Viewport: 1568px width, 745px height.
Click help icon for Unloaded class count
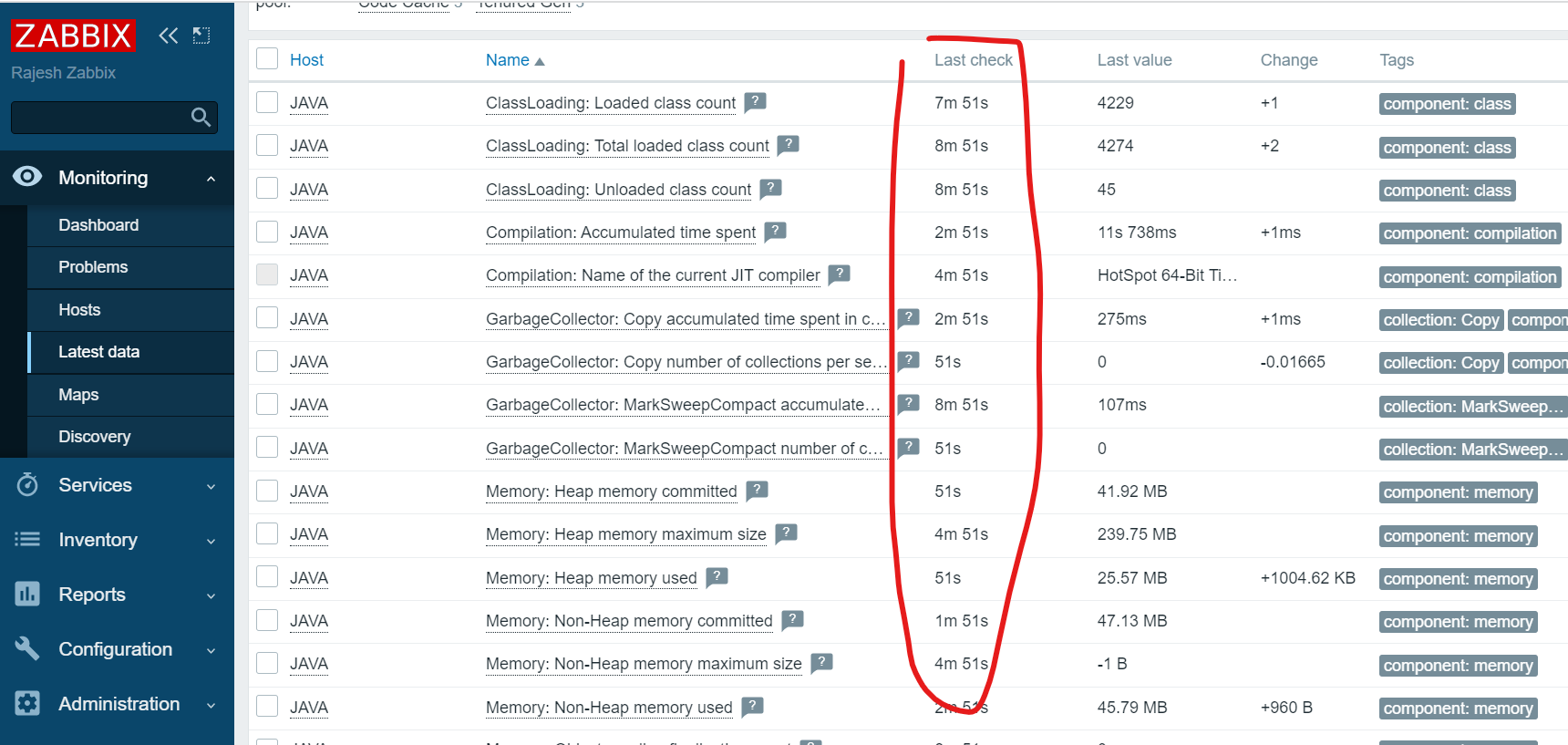click(770, 189)
